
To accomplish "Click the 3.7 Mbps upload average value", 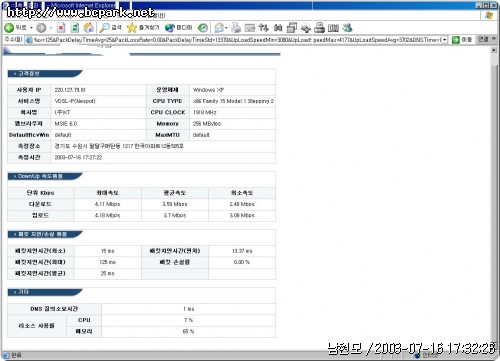I will [x=175, y=215].
